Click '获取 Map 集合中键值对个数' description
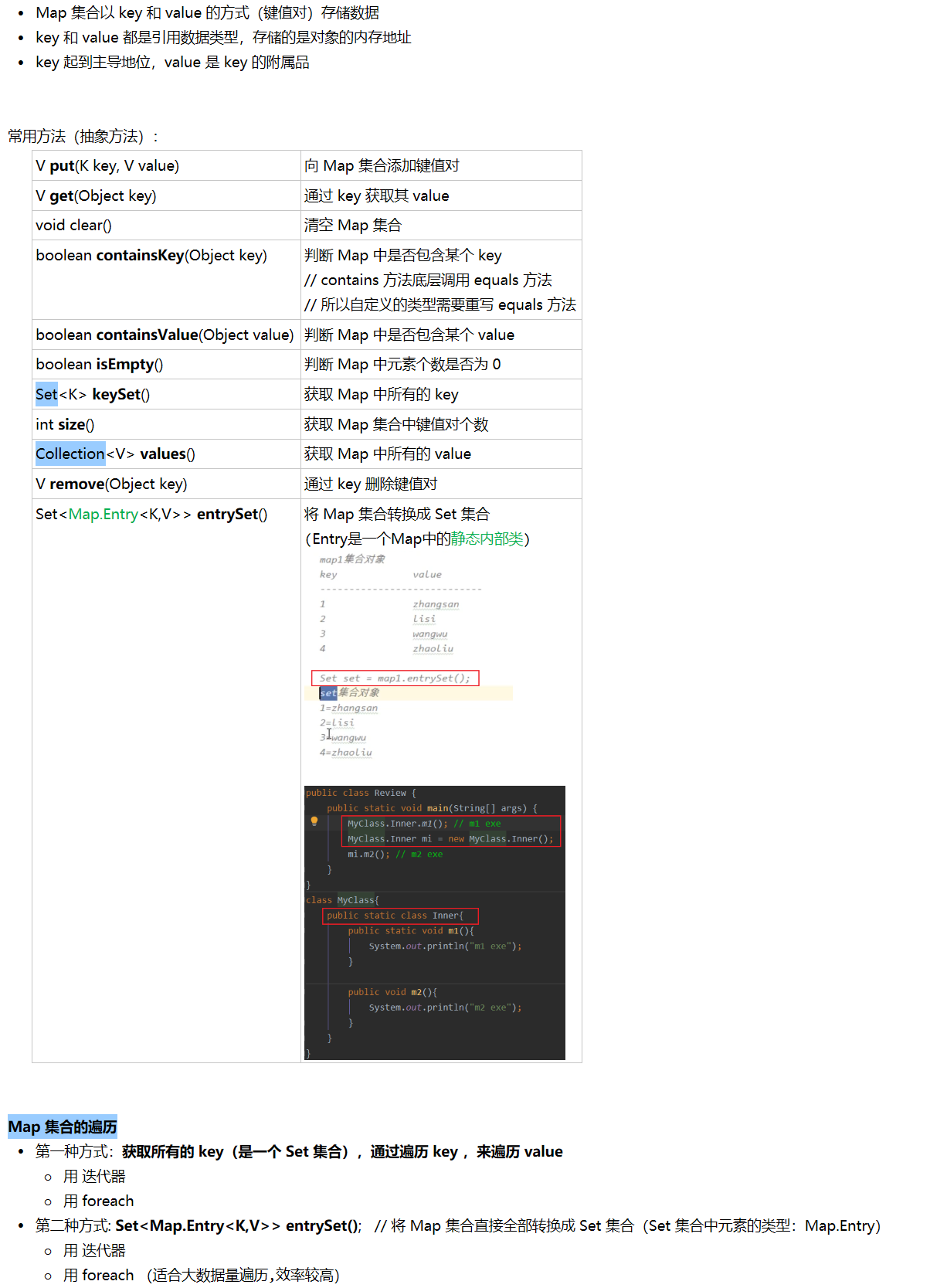Image resolution: width=930 pixels, height=1288 pixels. 396,424
